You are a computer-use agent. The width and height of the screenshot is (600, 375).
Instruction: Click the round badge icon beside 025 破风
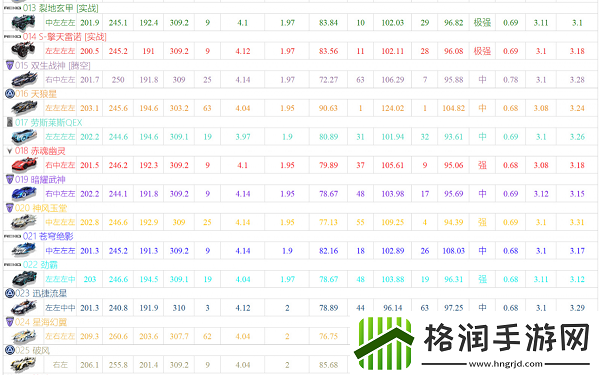coord(10,350)
